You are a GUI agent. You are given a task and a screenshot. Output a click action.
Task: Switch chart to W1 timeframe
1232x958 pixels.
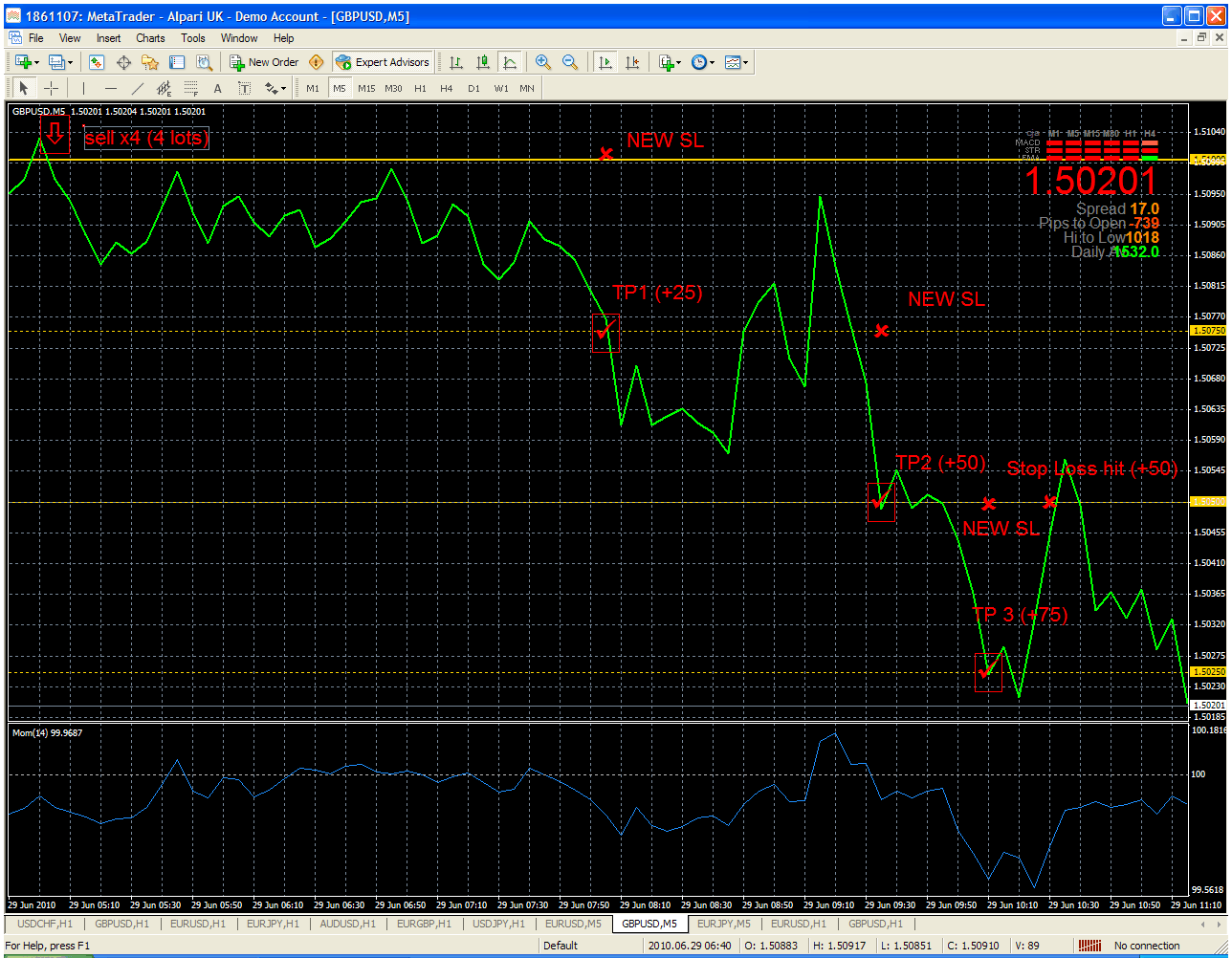pos(500,88)
